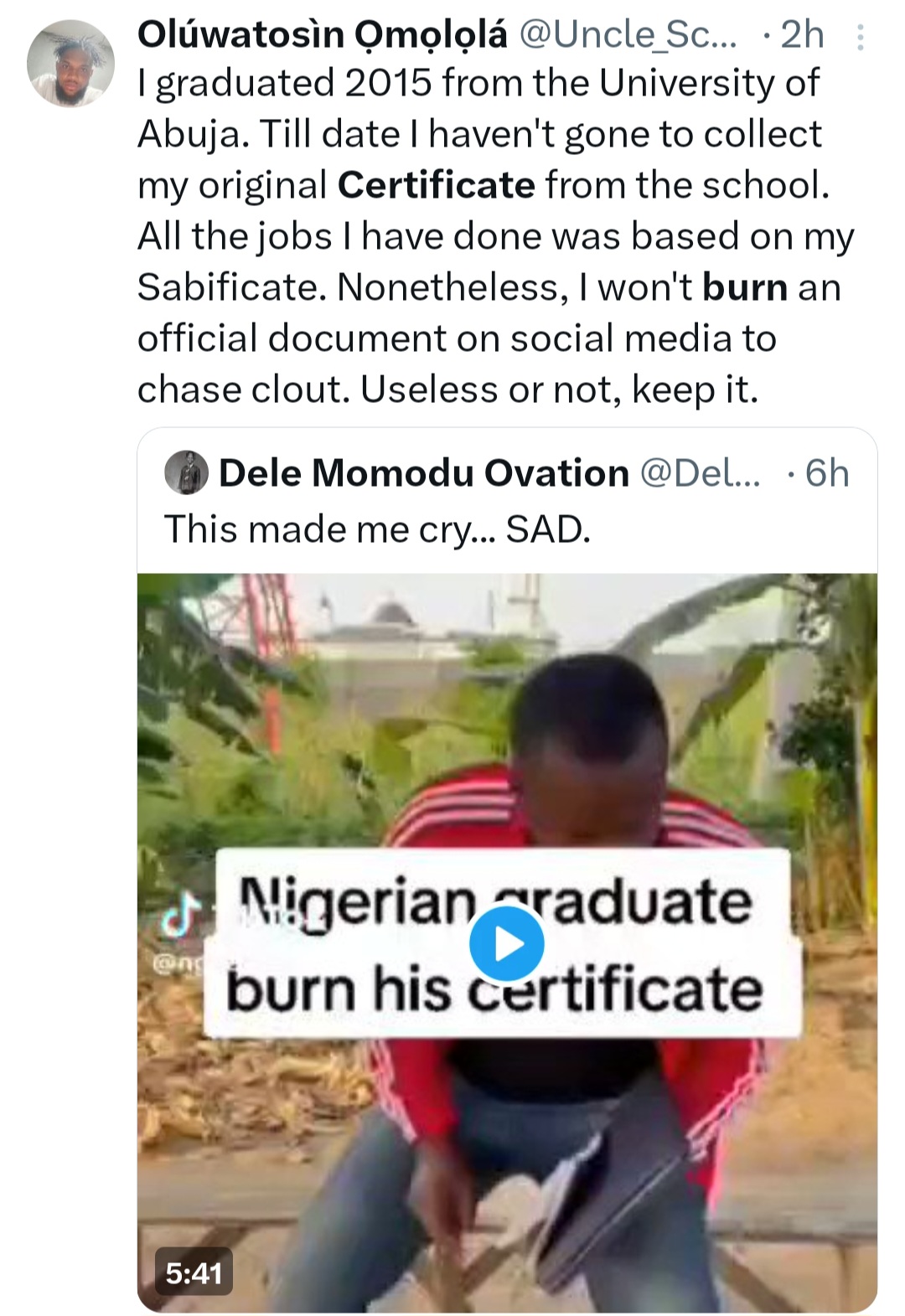Tap the bold word burn in tweet
The image size is (905, 1316).
pyautogui.click(x=744, y=287)
